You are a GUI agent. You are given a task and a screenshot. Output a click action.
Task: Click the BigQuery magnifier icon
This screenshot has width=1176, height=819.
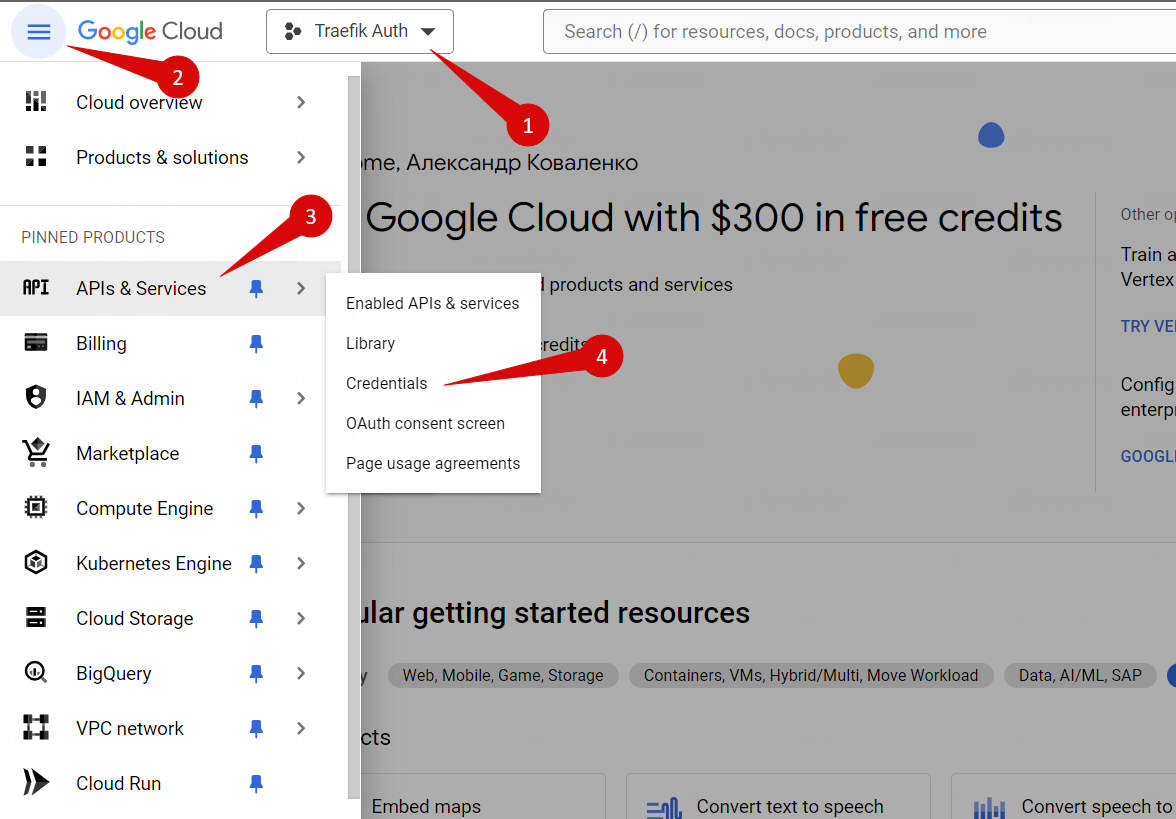point(36,673)
